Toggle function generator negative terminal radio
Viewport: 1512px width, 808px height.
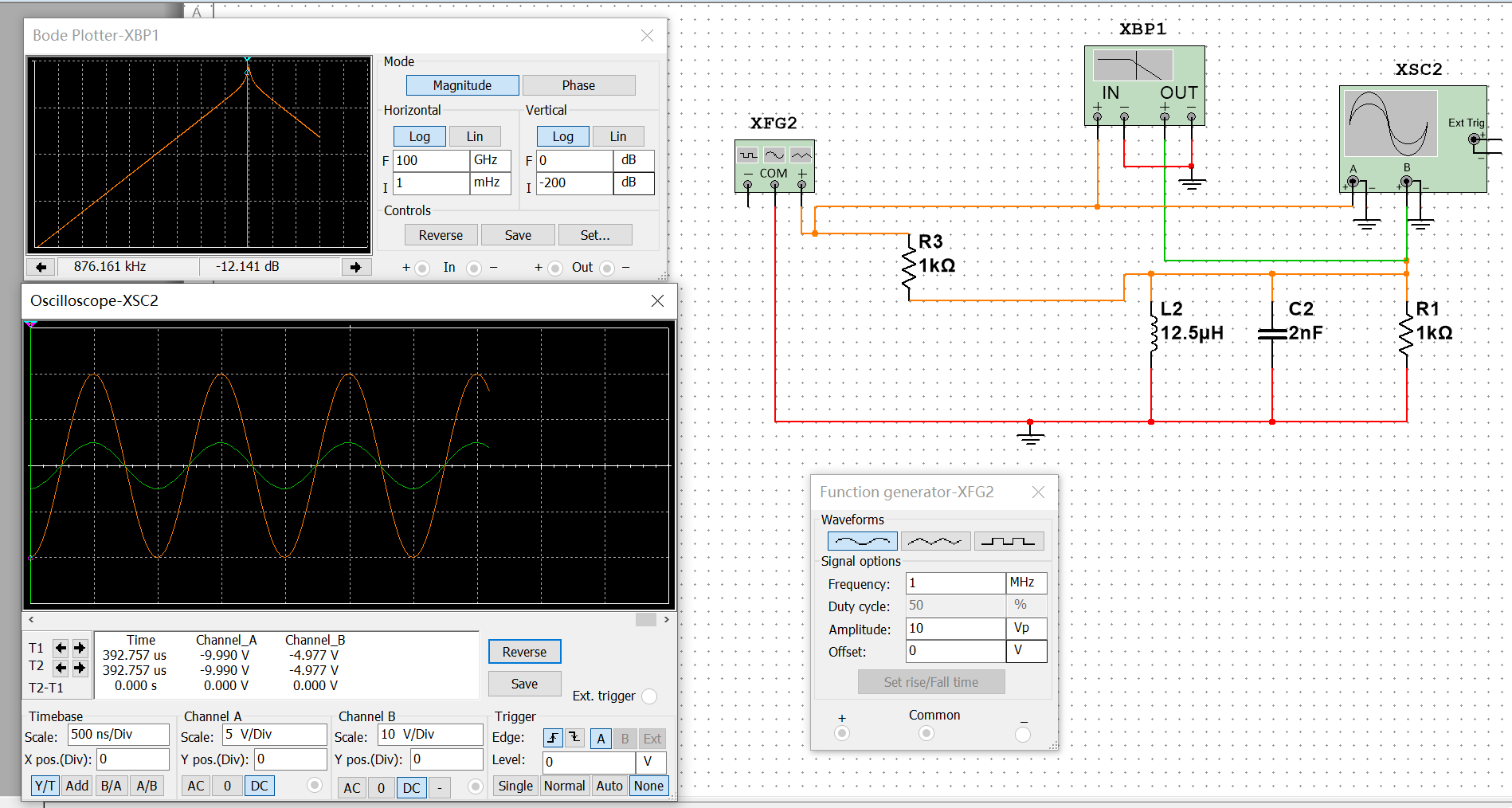click(1023, 734)
